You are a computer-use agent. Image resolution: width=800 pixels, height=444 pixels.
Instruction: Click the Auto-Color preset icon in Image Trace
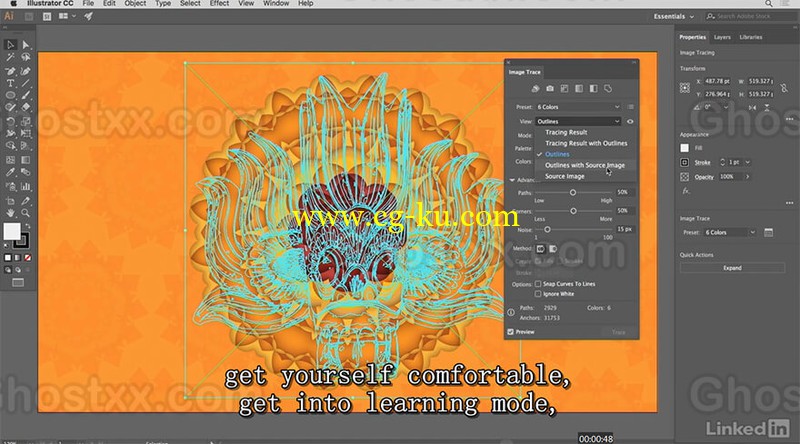click(535, 89)
